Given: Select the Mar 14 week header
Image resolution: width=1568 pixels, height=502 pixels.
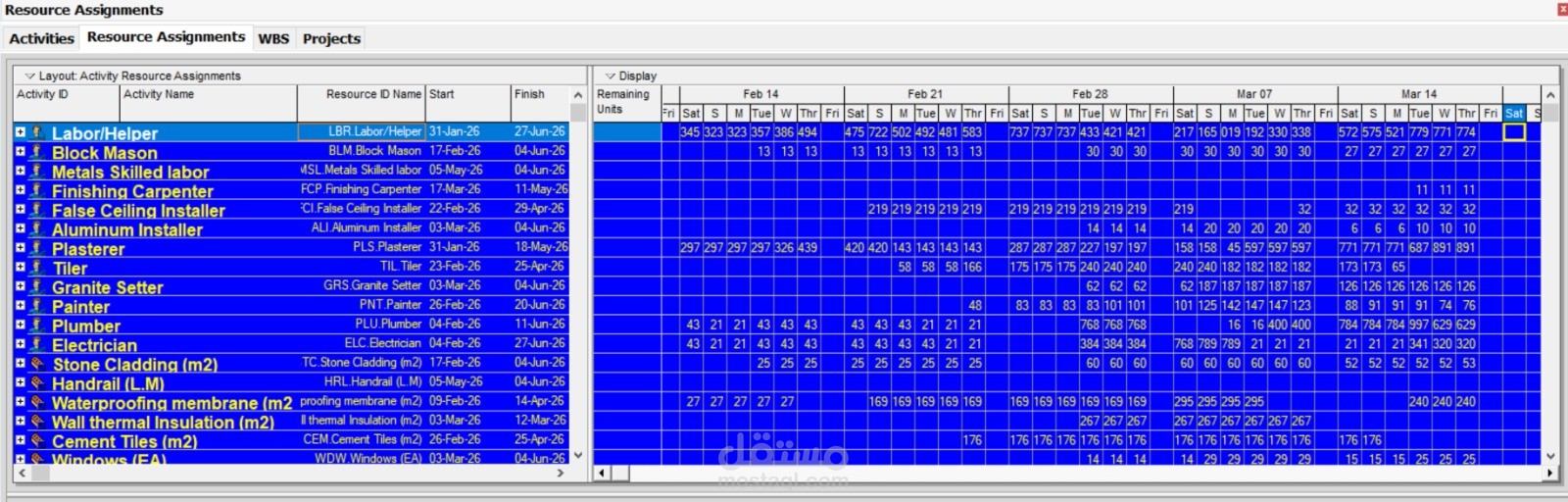Looking at the screenshot, I should [1419, 94].
